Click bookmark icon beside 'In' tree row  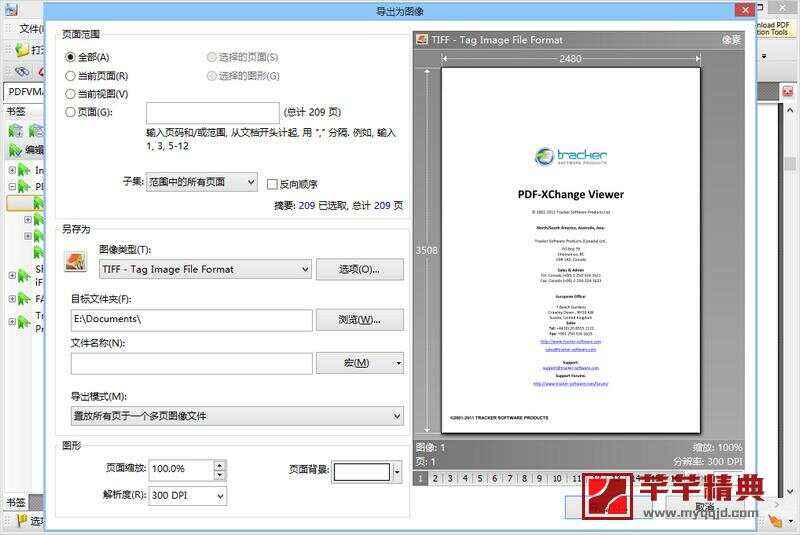[x=24, y=170]
